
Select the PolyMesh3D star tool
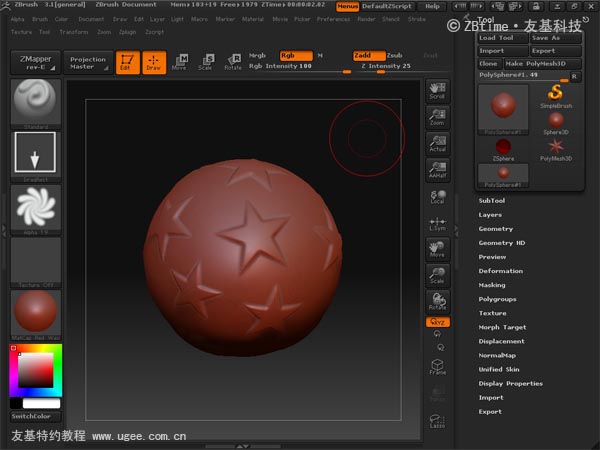(x=556, y=150)
